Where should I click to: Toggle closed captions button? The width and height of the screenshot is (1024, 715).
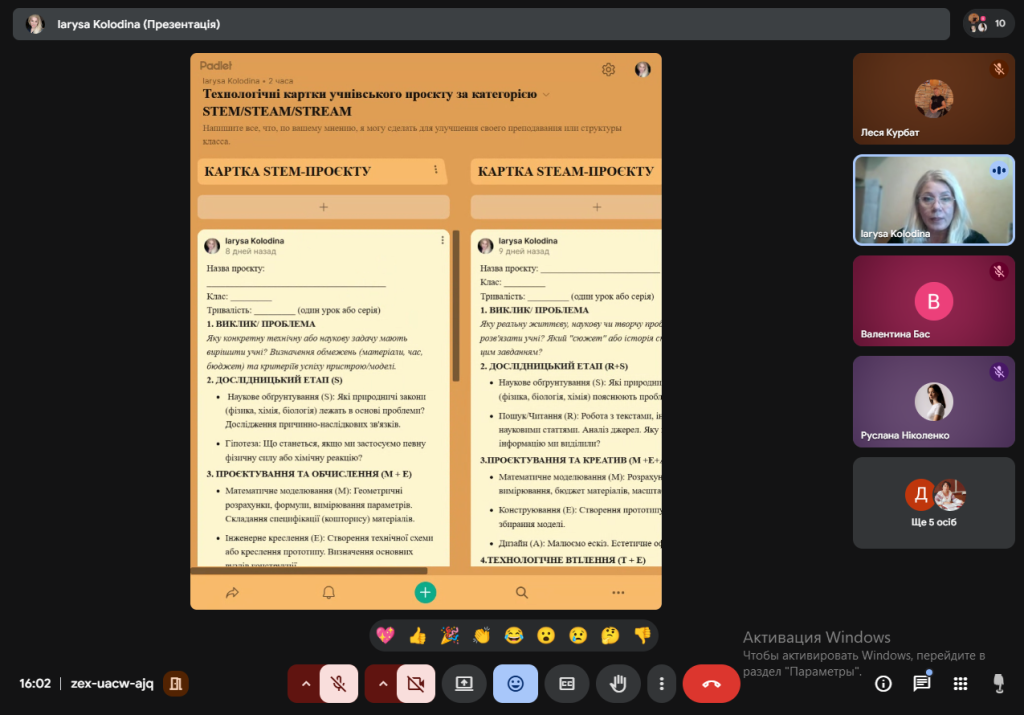567,684
